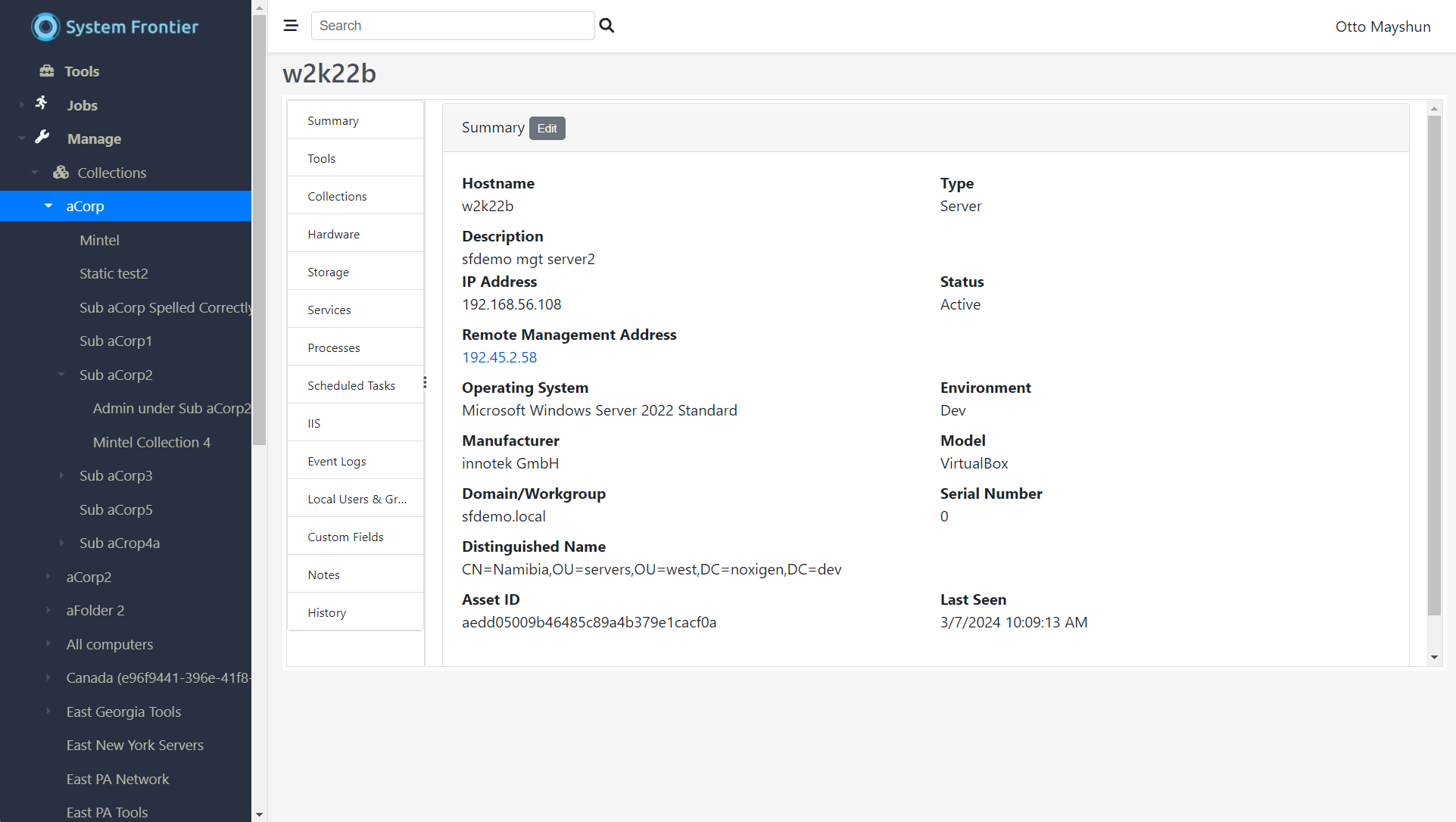
Task: Click the Edit button on Summary panel
Action: 547,128
